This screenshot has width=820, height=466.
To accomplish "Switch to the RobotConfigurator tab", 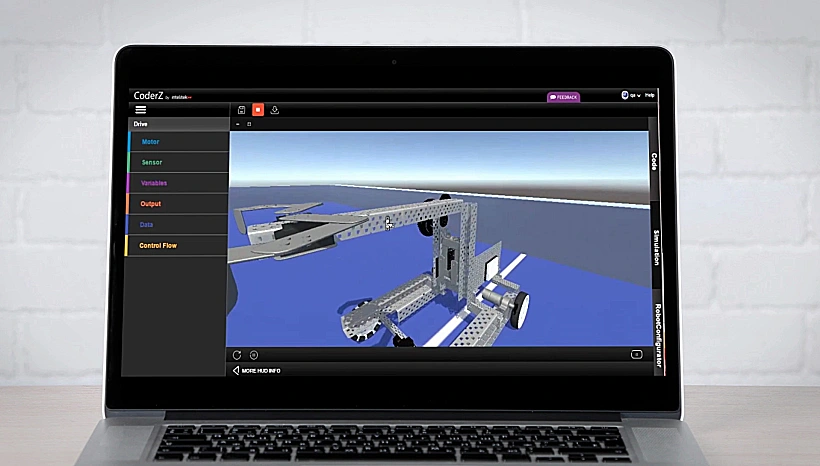I will (657, 337).
